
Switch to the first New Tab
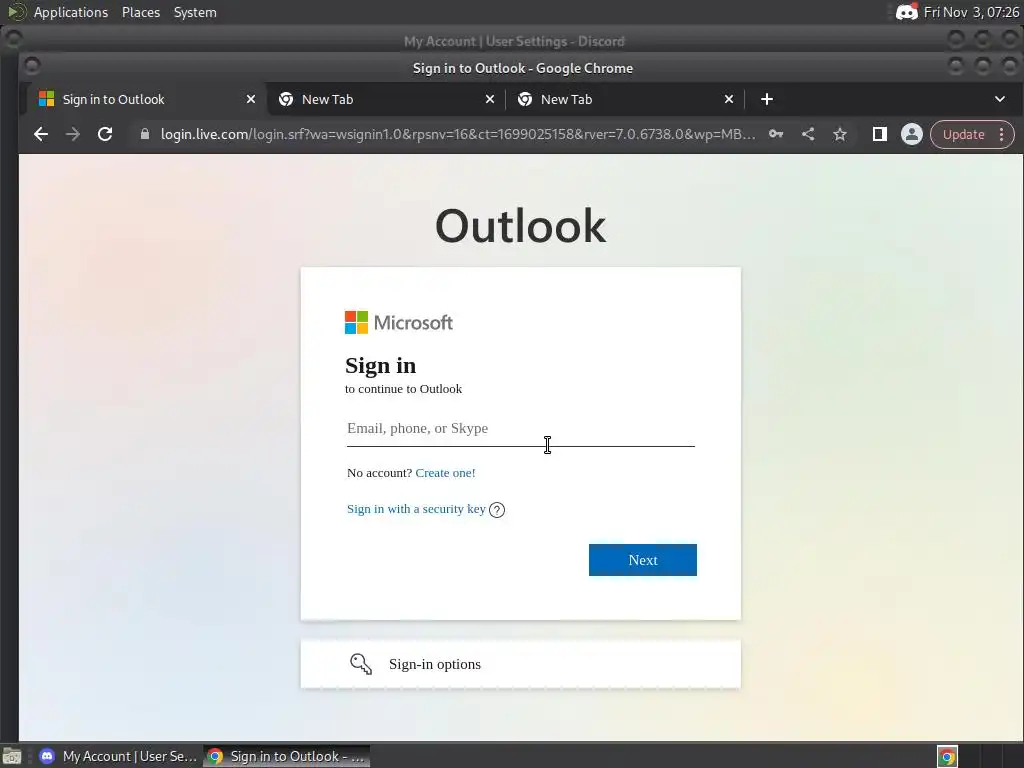point(385,99)
